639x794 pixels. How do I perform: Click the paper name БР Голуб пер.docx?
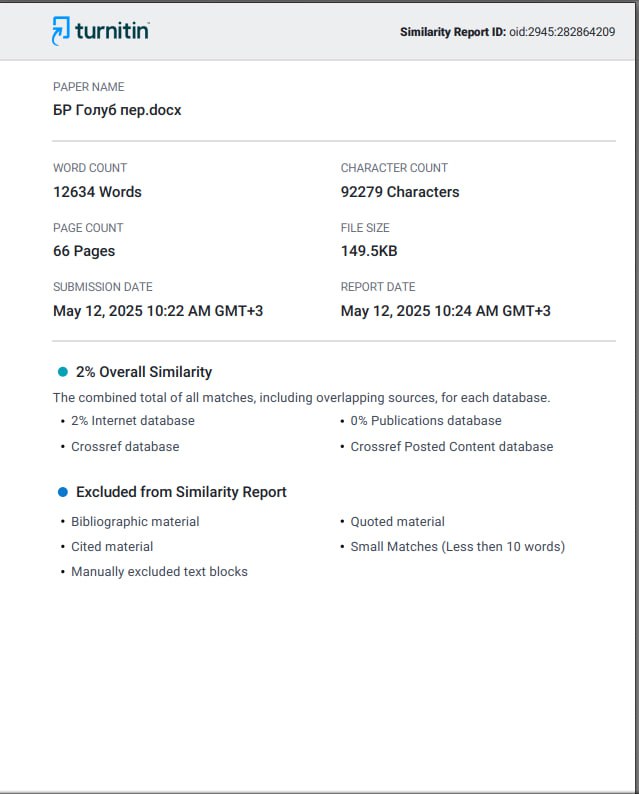pos(117,110)
